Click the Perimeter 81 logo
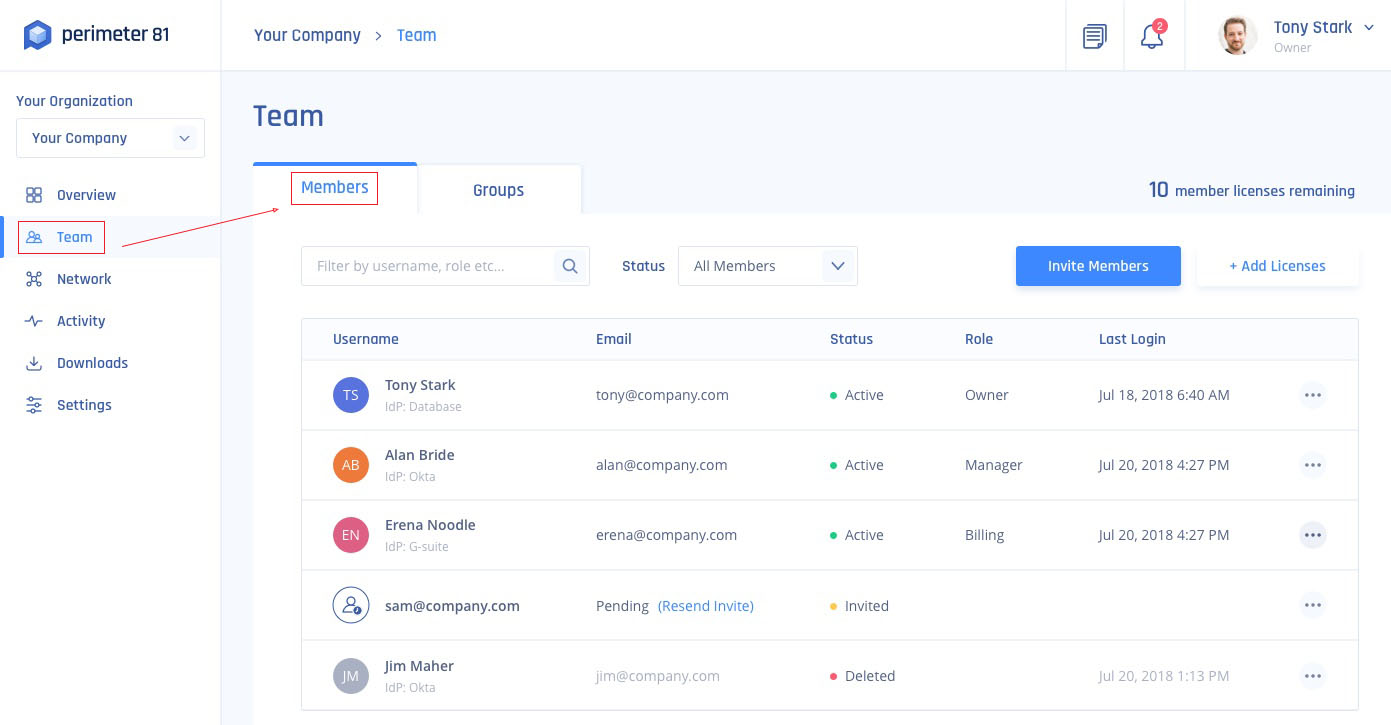The height and width of the screenshot is (725, 1391). click(97, 35)
